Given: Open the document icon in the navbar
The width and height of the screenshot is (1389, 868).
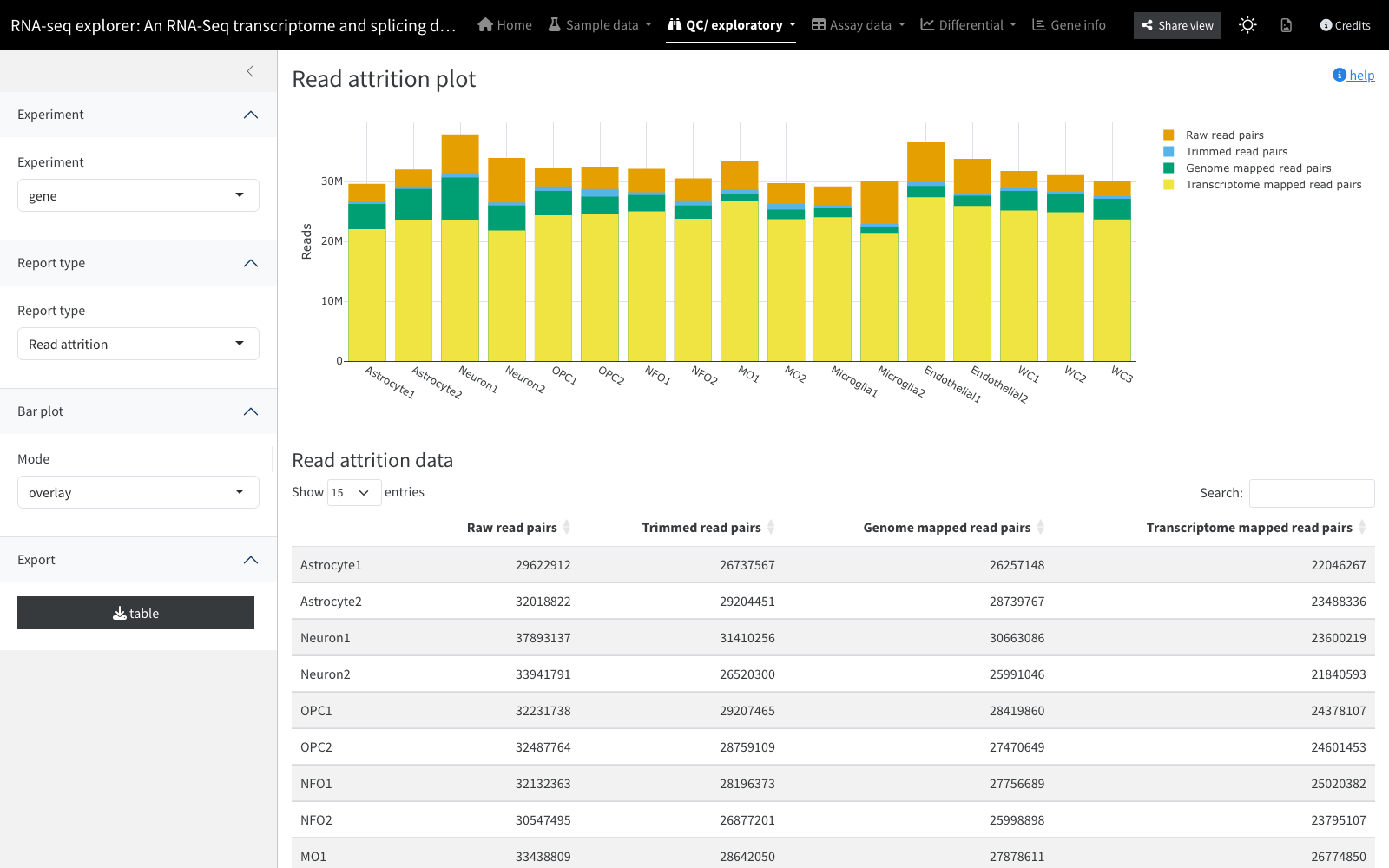Looking at the screenshot, I should tap(1286, 25).
